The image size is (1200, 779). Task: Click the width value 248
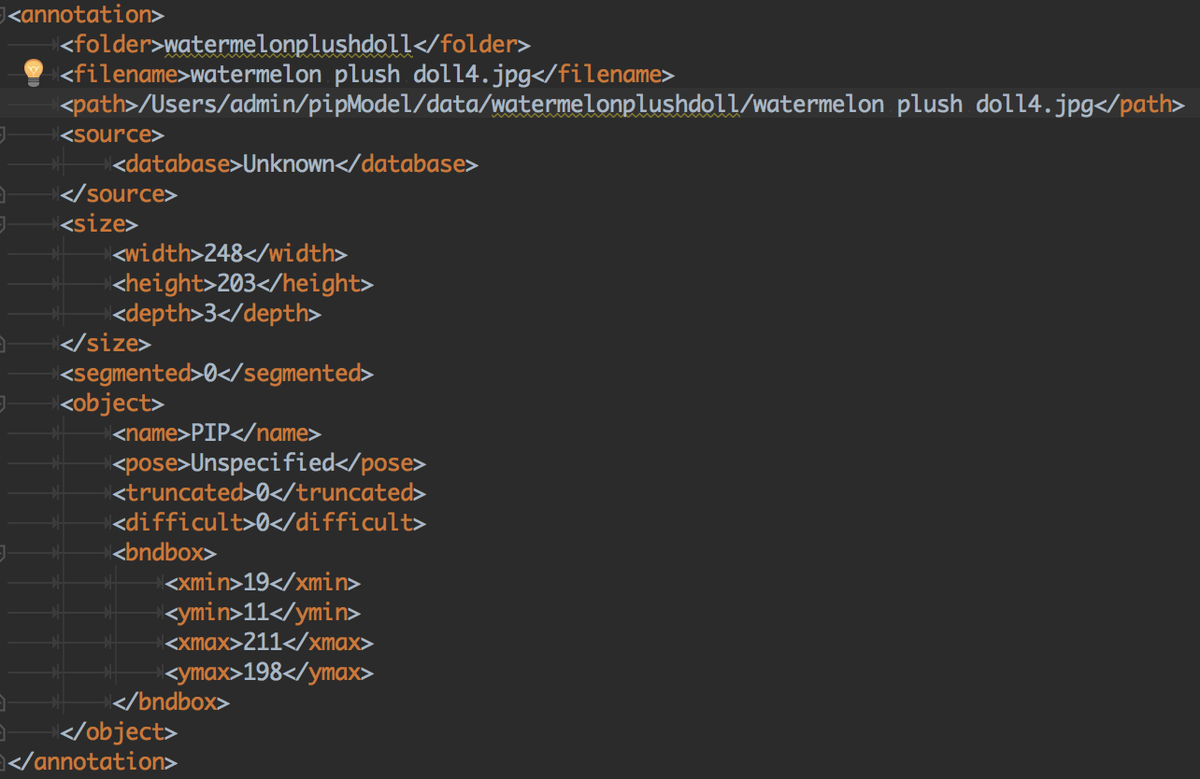(223, 254)
